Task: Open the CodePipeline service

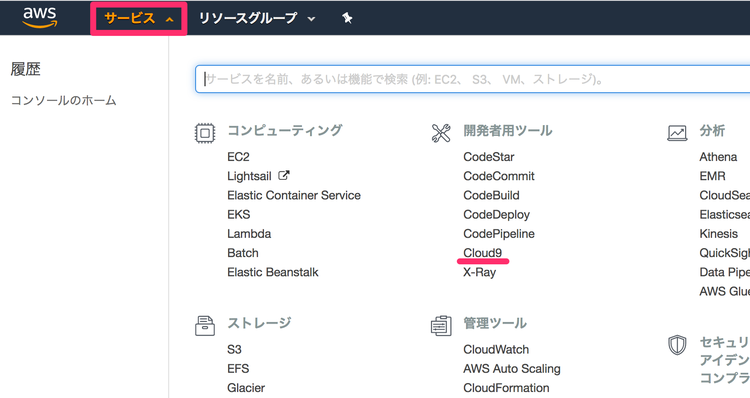Action: coord(499,234)
